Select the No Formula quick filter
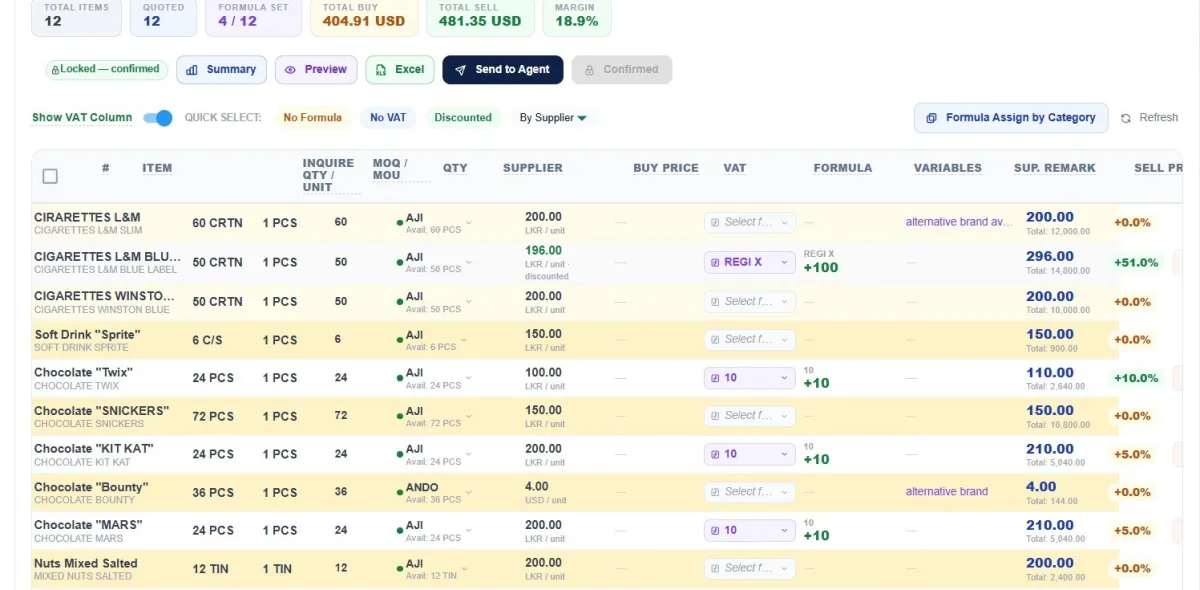The width and height of the screenshot is (1200, 590). 313,118
